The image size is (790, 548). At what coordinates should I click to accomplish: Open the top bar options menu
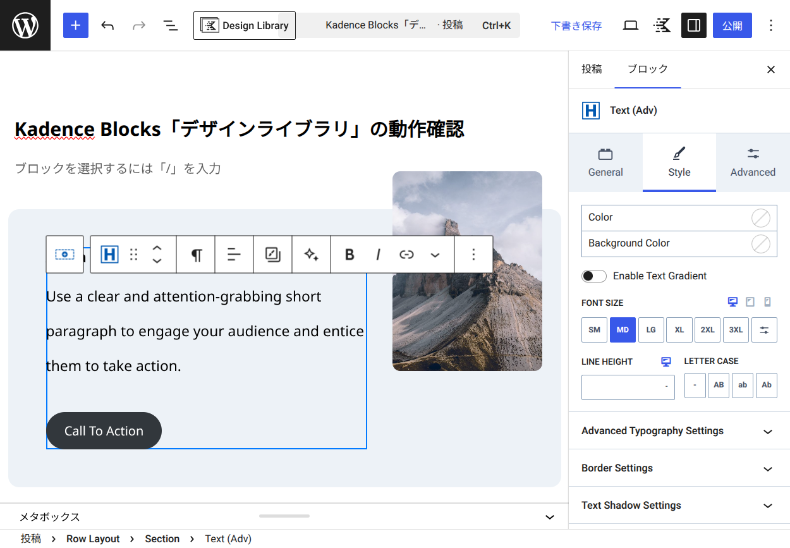click(771, 25)
